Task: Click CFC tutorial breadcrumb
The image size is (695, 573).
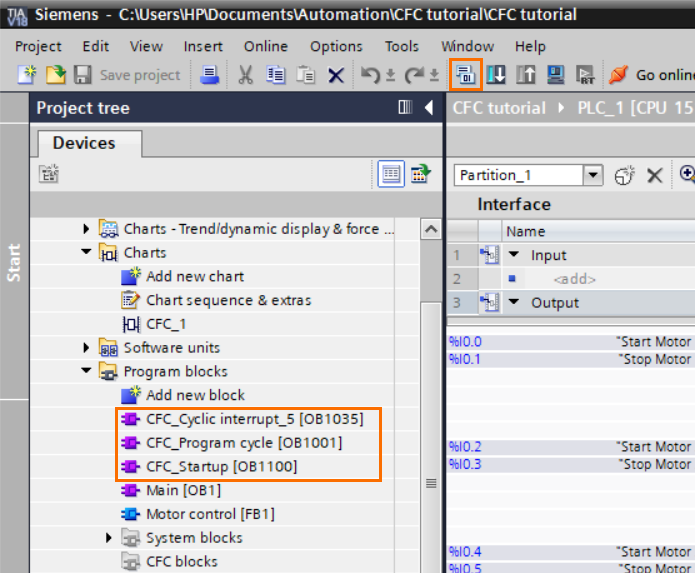Action: click(499, 108)
